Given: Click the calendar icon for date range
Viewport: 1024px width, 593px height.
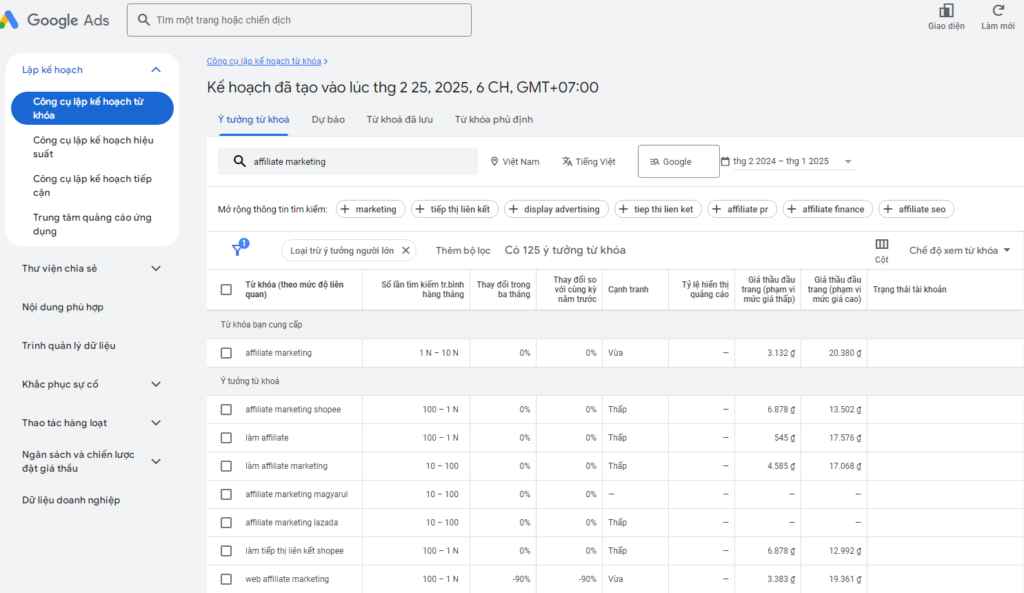Looking at the screenshot, I should click(725, 161).
